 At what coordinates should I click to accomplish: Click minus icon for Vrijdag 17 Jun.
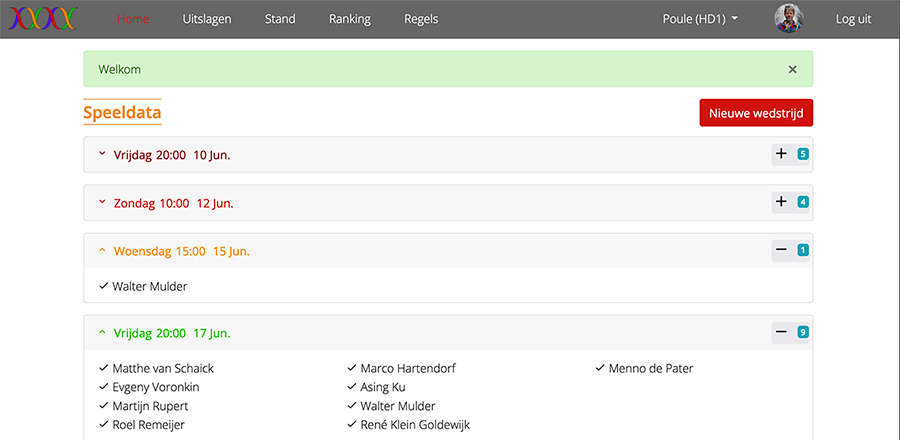tap(781, 332)
